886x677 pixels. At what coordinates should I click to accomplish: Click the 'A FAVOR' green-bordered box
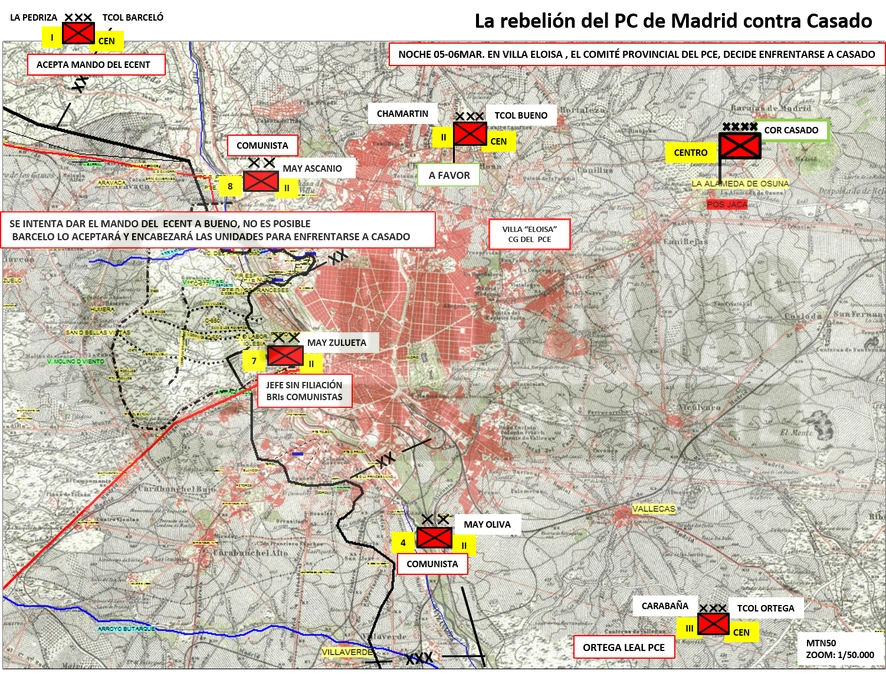(x=449, y=175)
